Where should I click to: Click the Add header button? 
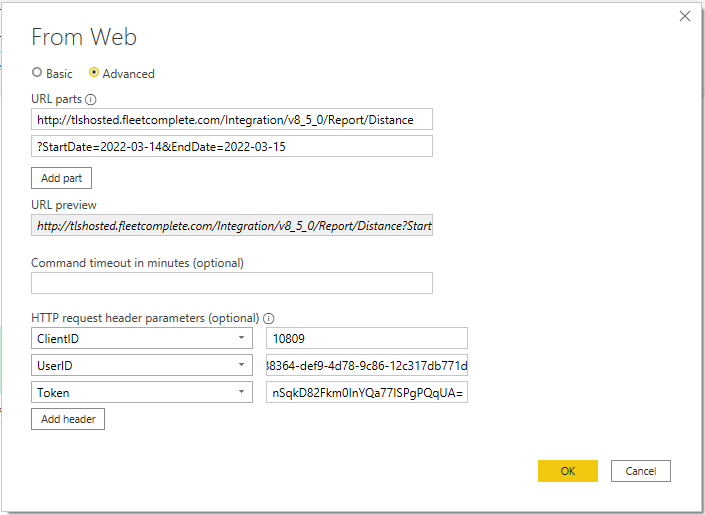68,419
